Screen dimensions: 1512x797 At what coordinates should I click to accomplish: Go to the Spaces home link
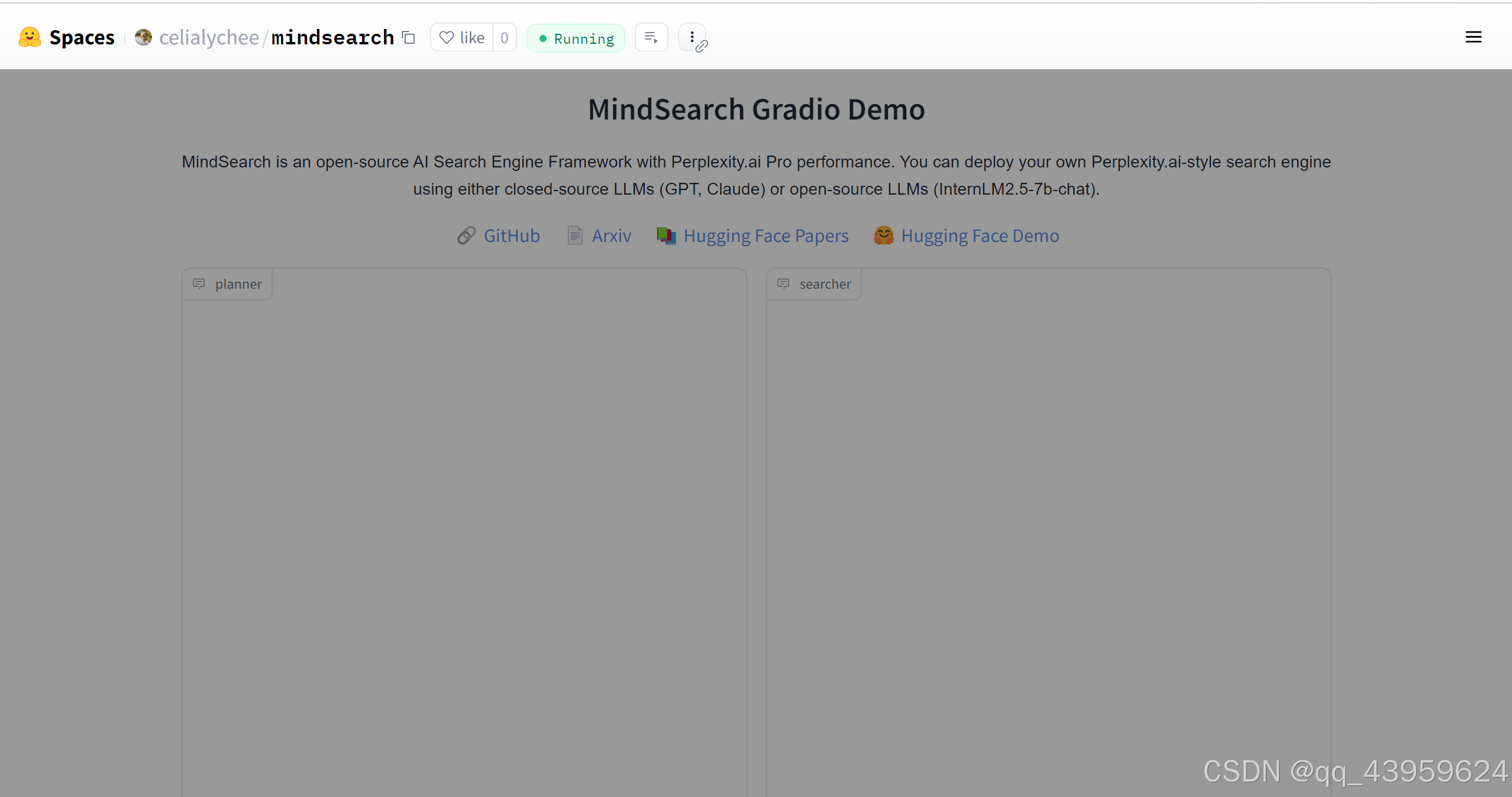[x=82, y=37]
